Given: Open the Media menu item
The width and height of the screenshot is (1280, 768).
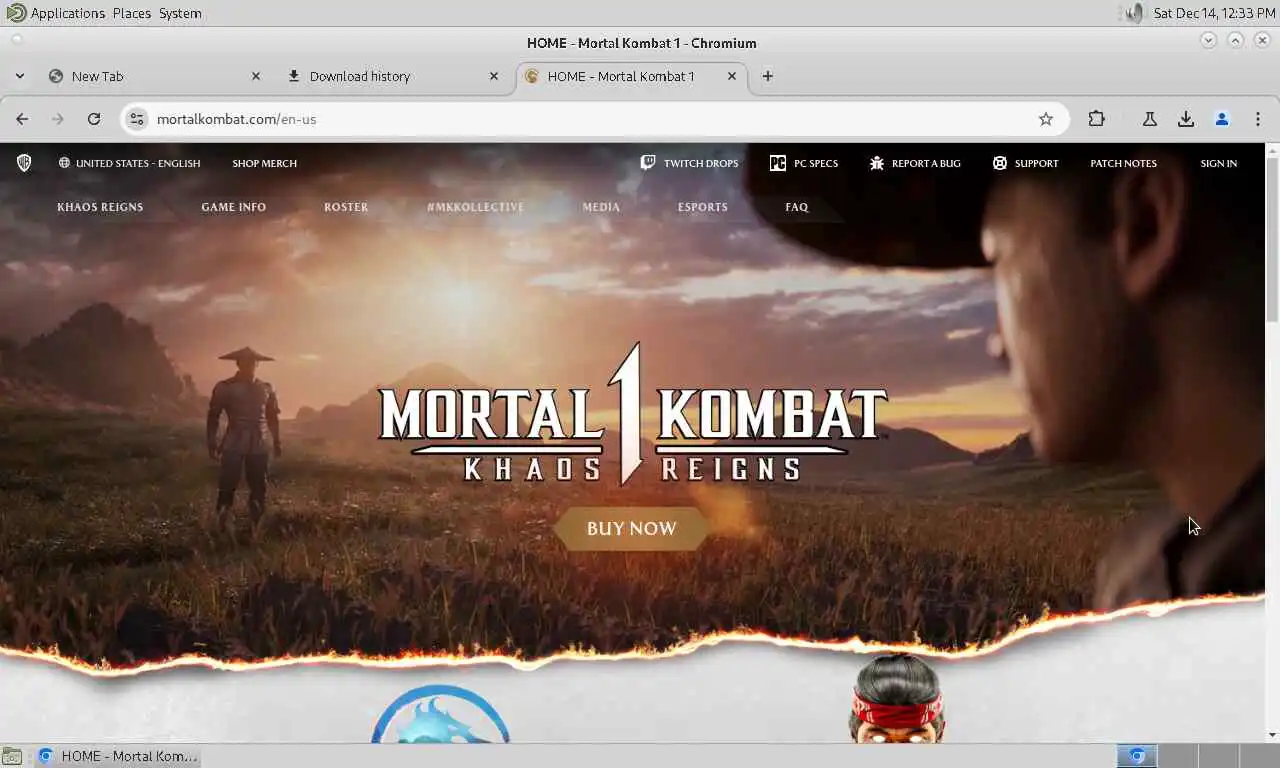Looking at the screenshot, I should (x=601, y=207).
